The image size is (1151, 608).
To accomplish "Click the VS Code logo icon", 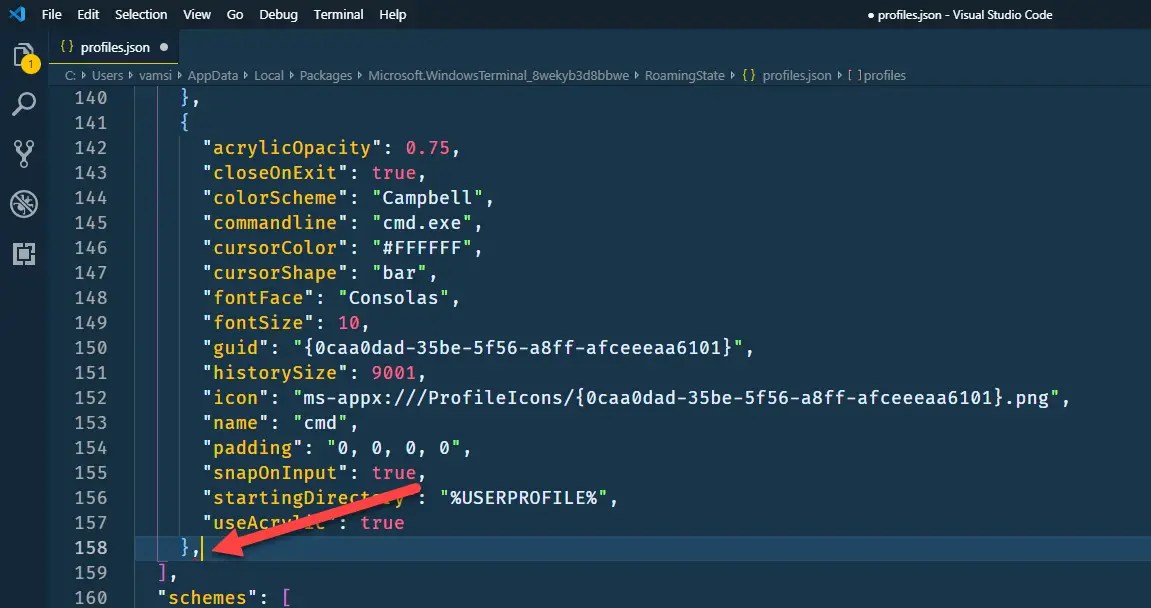I will pos(17,14).
